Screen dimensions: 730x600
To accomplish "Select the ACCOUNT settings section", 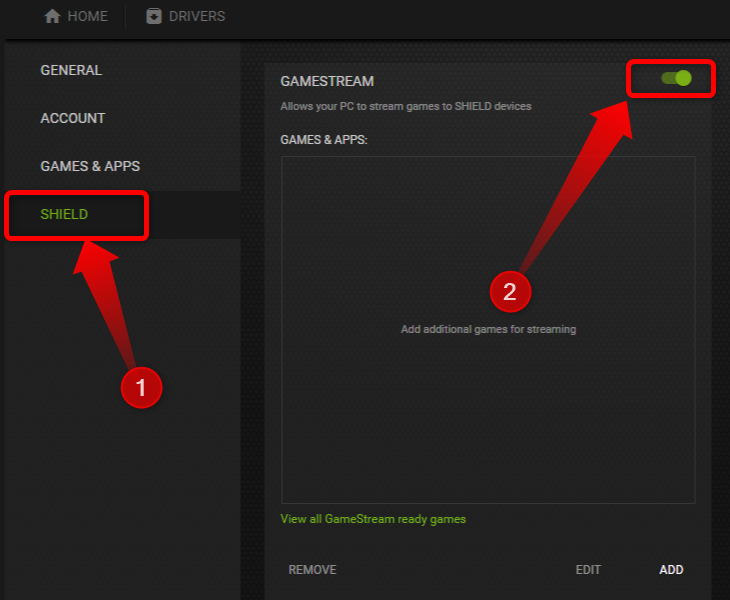I will [x=73, y=118].
